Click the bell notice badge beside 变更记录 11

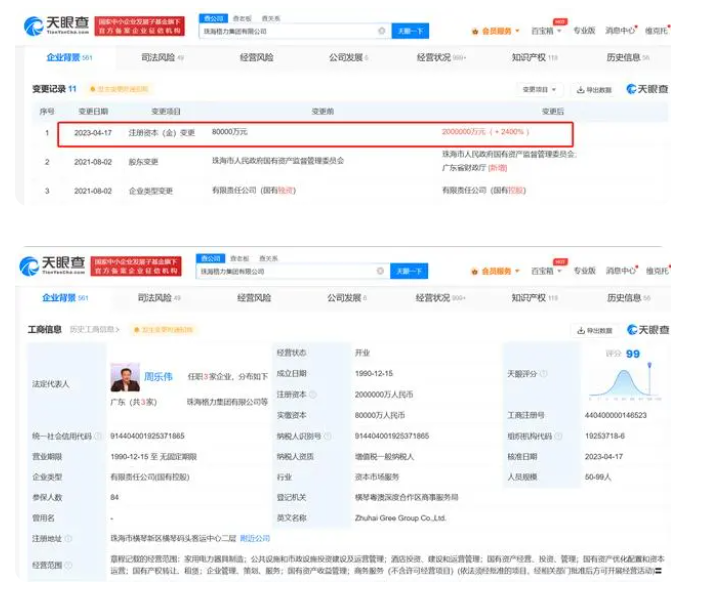pyautogui.click(x=119, y=89)
